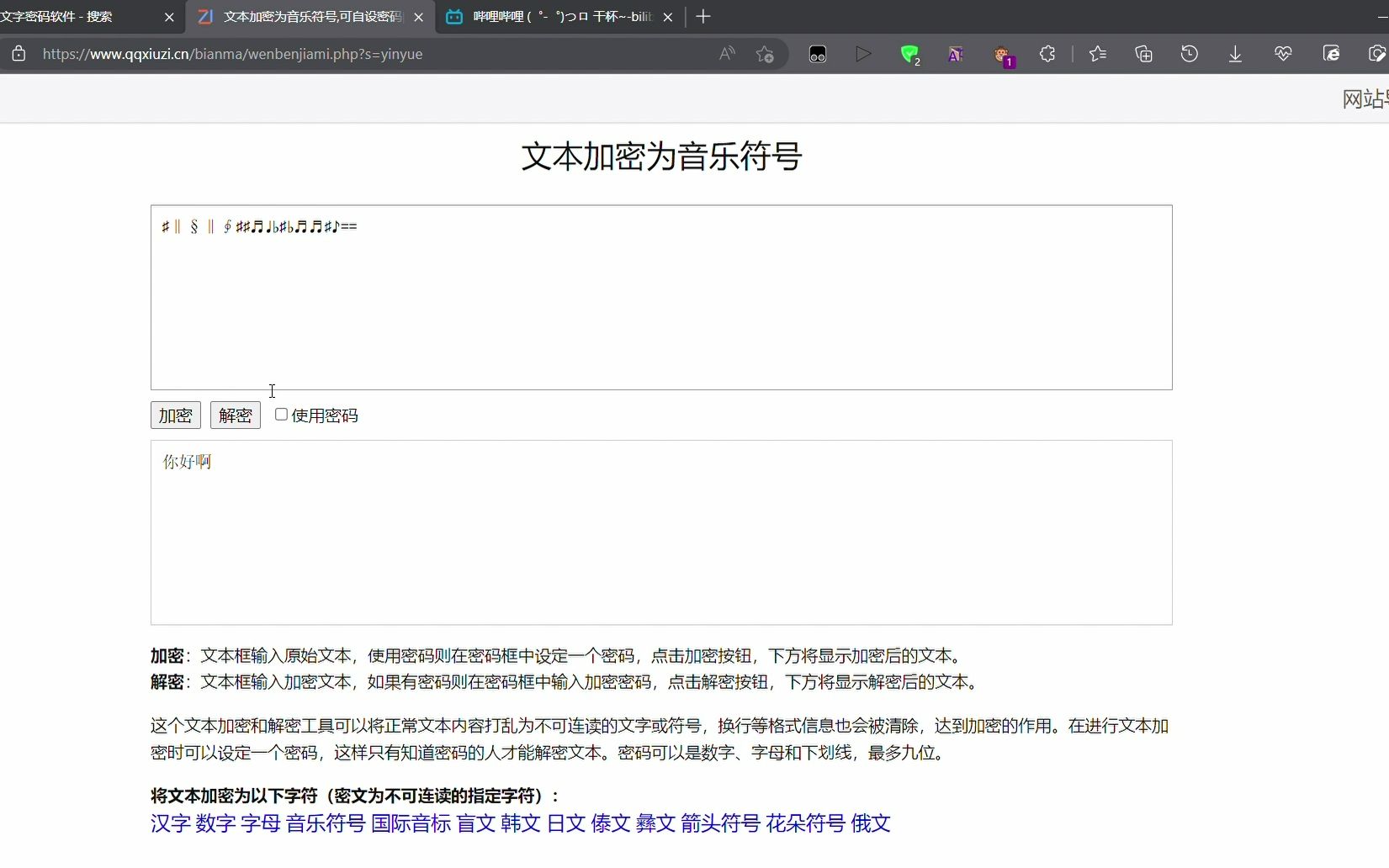Image resolution: width=1389 pixels, height=868 pixels.
Task: Open the dark mask extension icon
Action: [x=818, y=55]
